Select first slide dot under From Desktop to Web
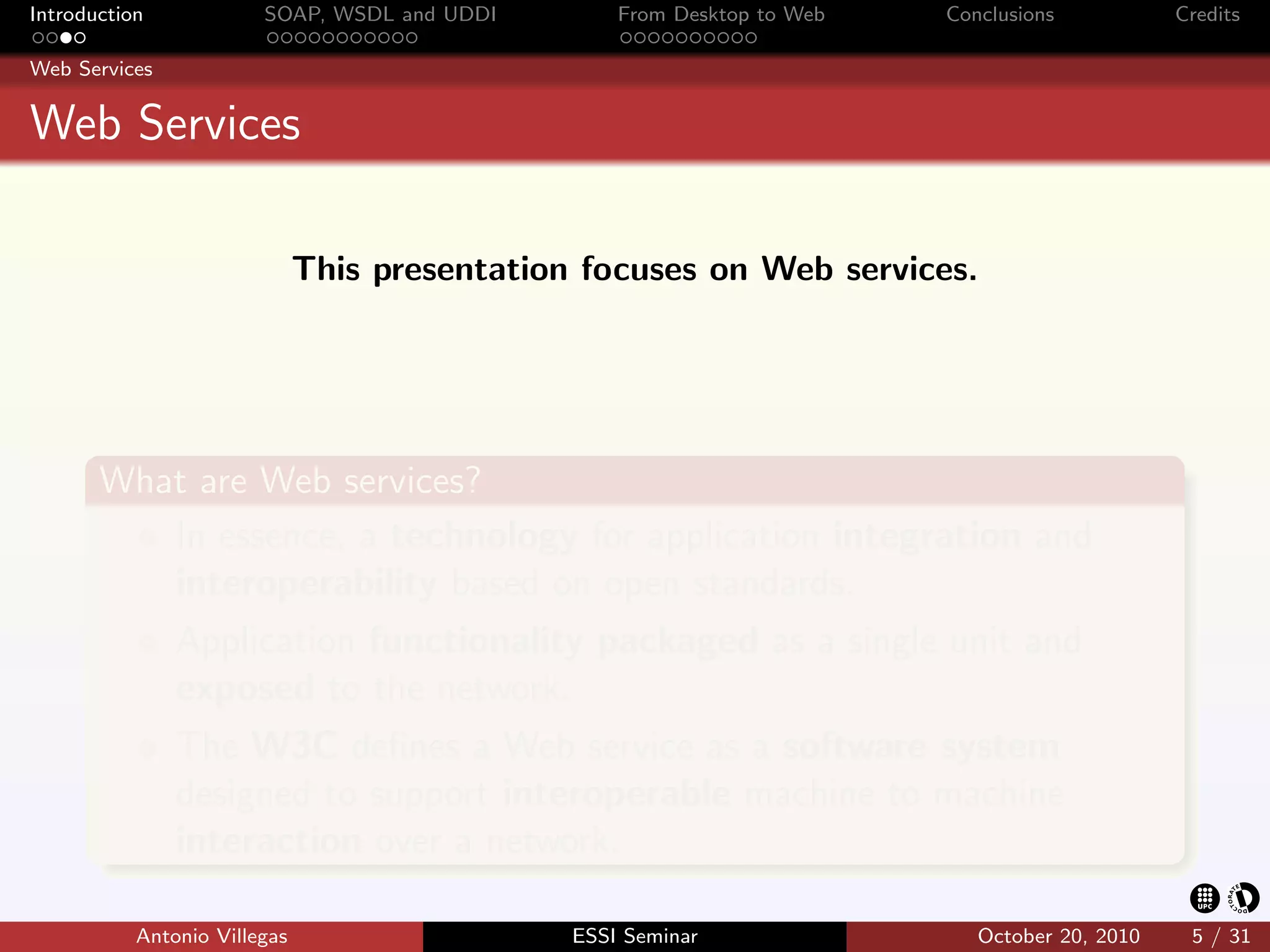Screen dimensions: 1270x952 627,38
